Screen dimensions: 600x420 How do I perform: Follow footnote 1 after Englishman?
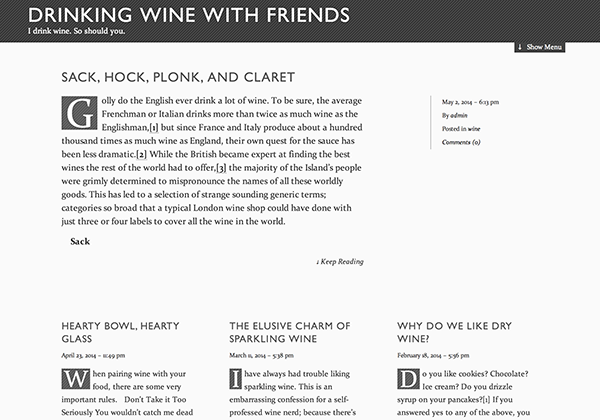pos(154,127)
